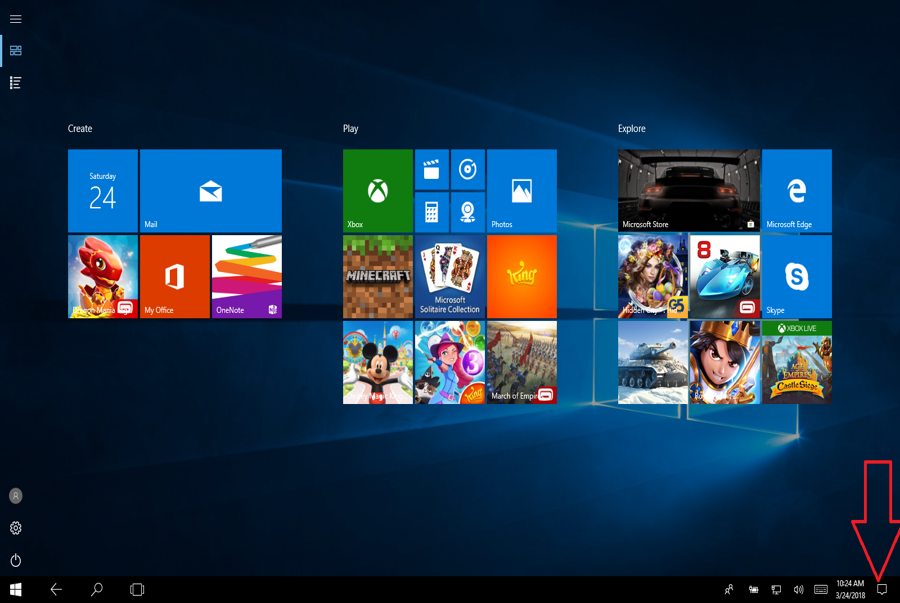The height and width of the screenshot is (603, 900).
Task: Open the My Office tile
Action: [x=174, y=277]
